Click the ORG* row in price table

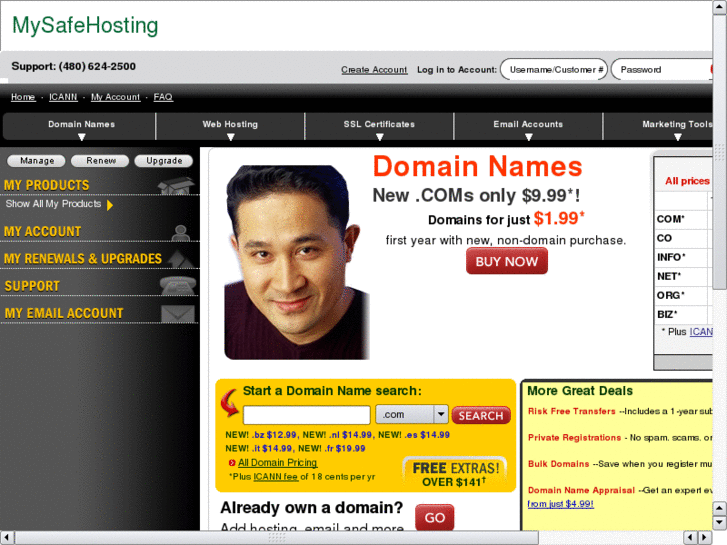tap(683, 295)
